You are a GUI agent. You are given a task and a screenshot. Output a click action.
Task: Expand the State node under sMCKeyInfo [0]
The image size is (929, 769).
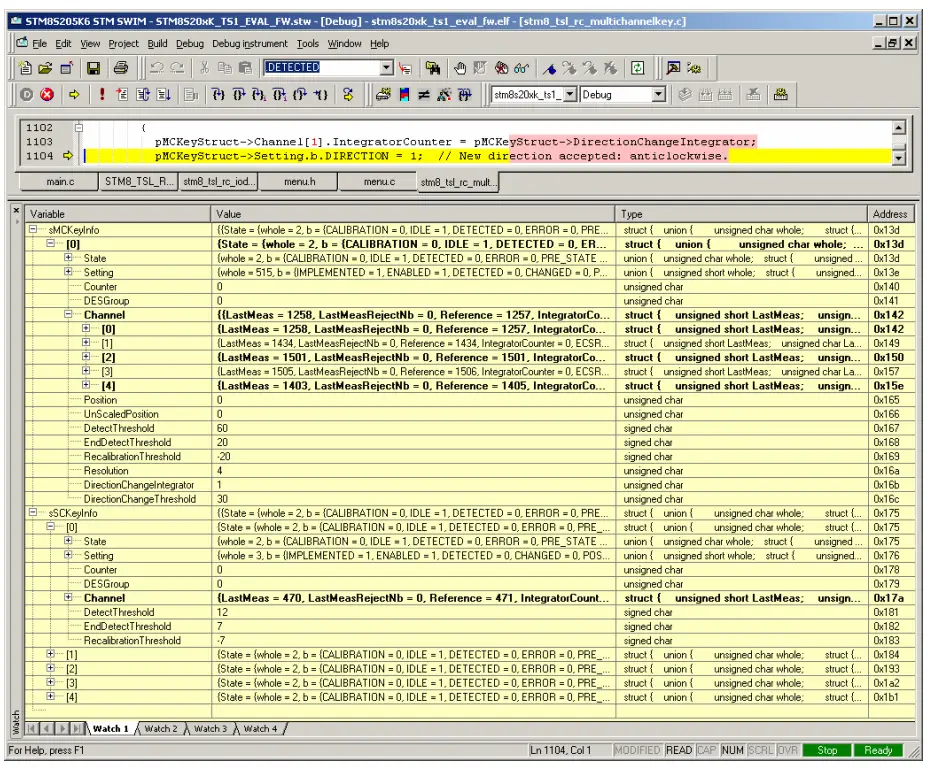coord(68,259)
